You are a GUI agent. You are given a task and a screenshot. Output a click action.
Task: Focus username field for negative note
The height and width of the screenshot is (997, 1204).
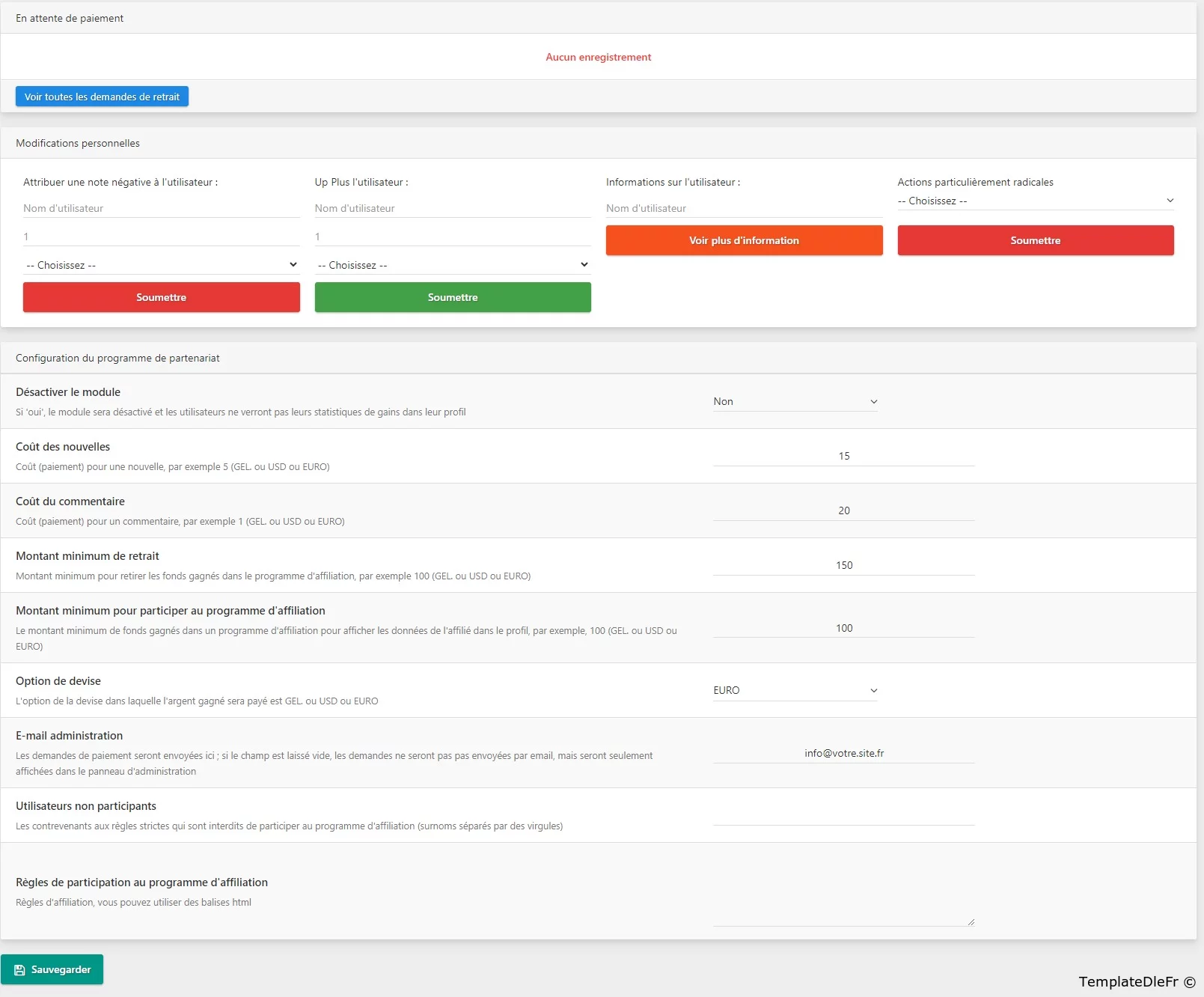161,208
